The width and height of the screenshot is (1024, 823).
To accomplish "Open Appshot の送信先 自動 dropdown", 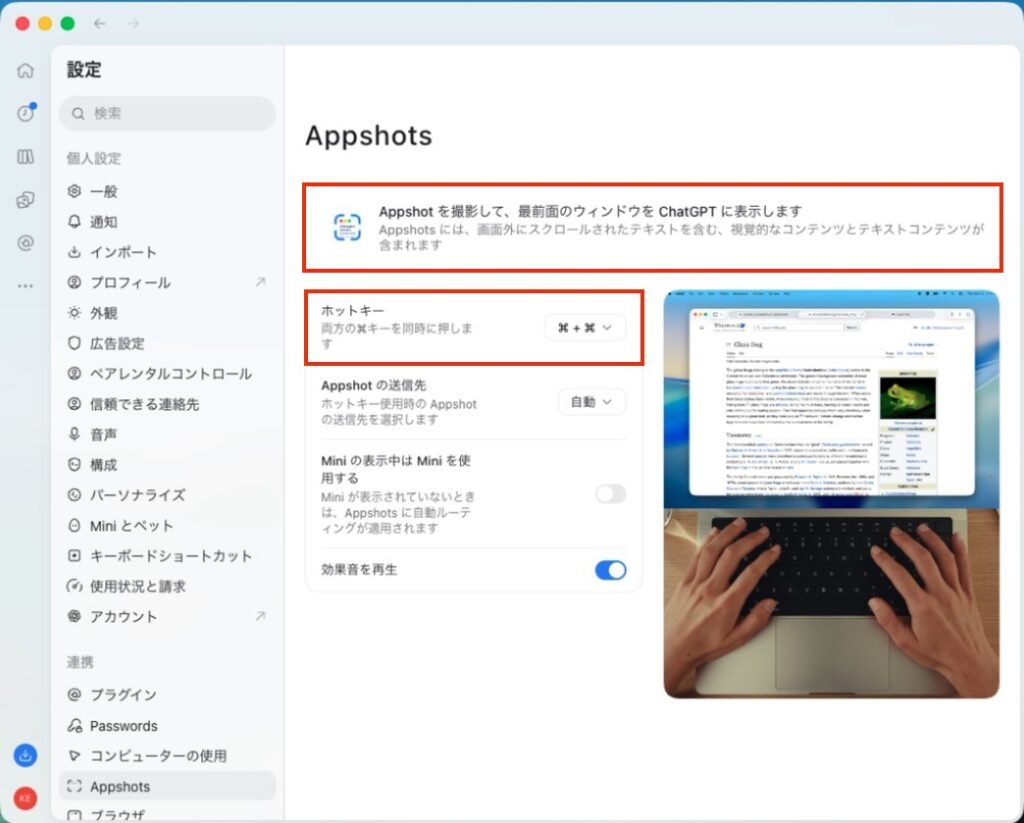I will [x=592, y=402].
